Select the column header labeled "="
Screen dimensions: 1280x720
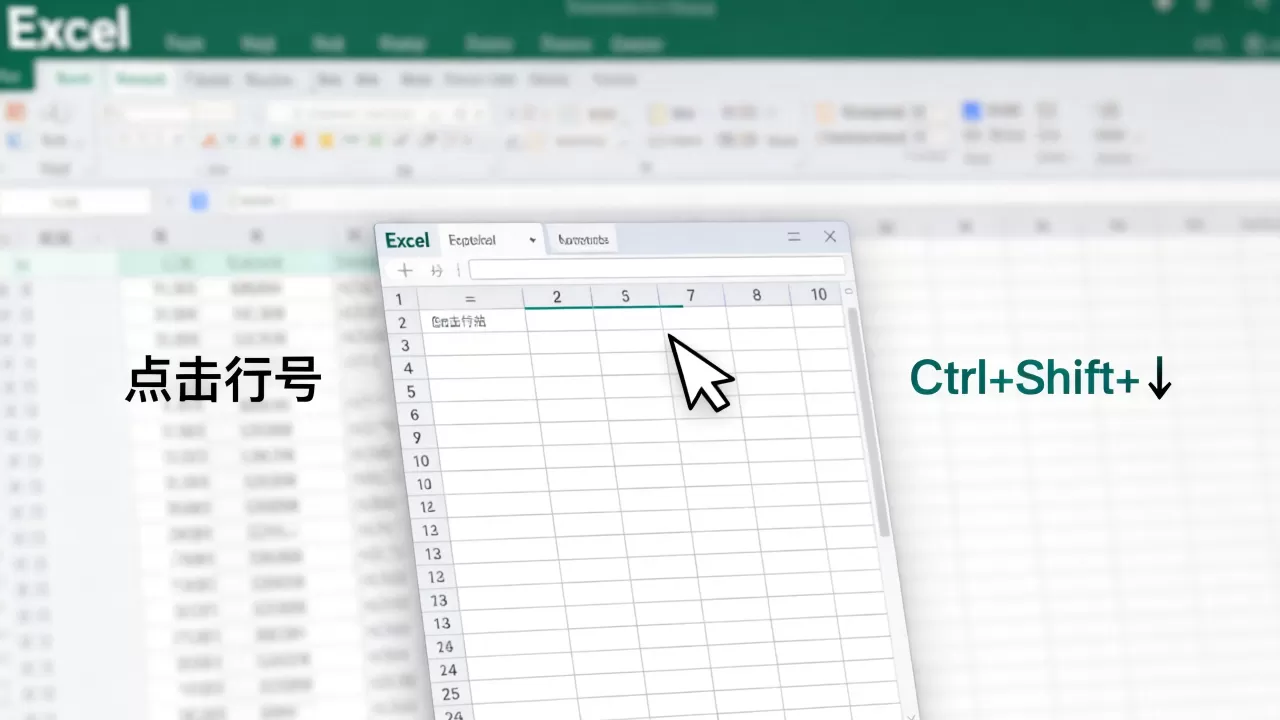pos(470,298)
